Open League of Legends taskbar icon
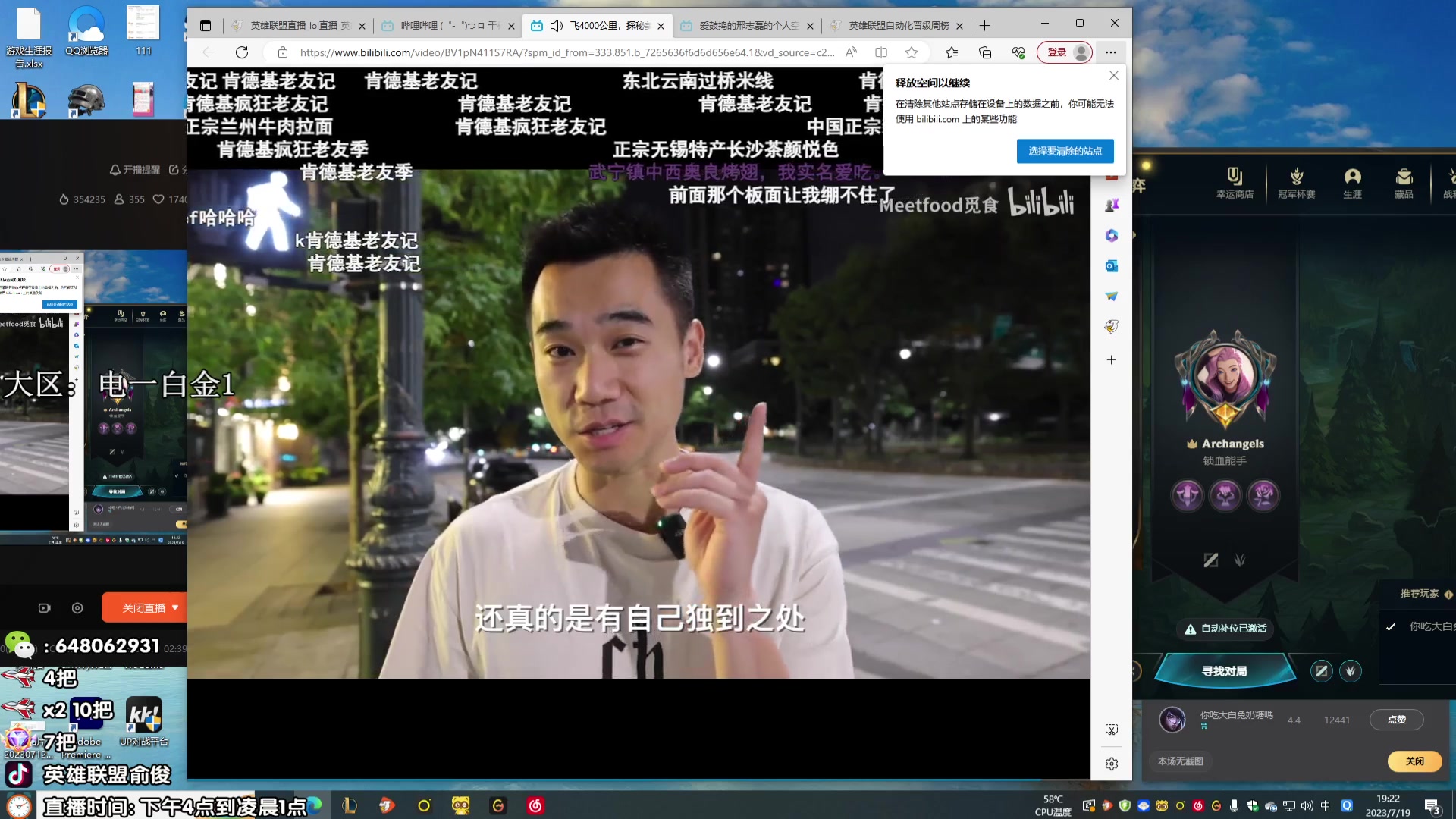The height and width of the screenshot is (819, 1456). pos(349,805)
